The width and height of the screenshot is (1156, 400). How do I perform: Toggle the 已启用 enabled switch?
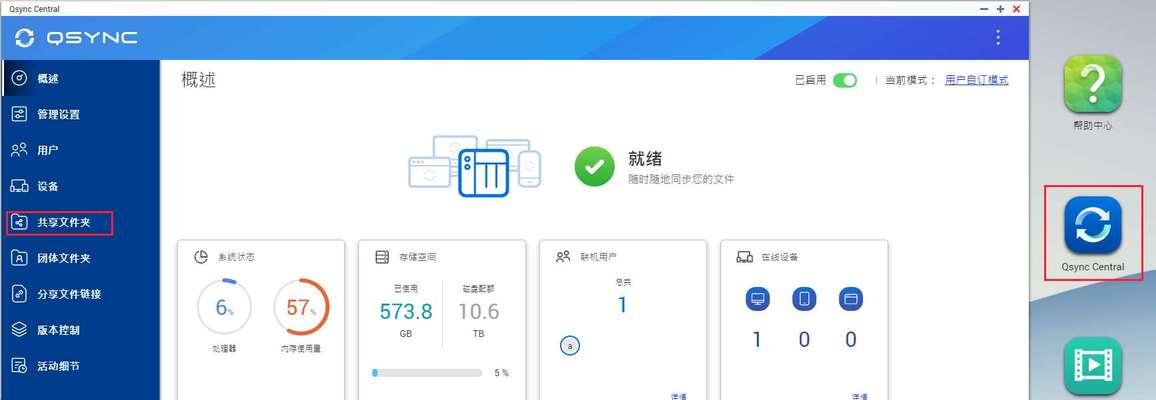845,80
